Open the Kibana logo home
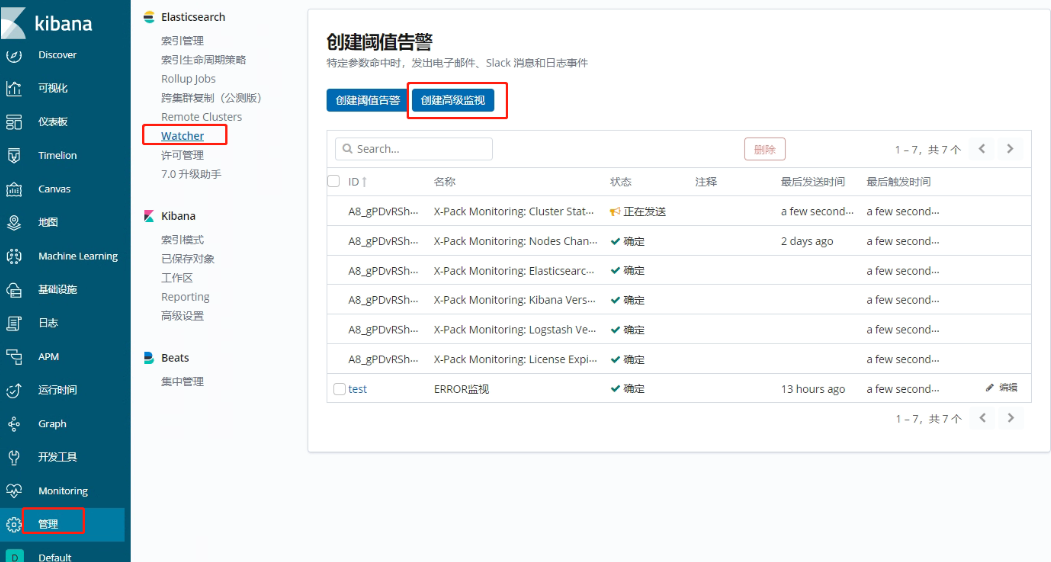 [47, 23]
